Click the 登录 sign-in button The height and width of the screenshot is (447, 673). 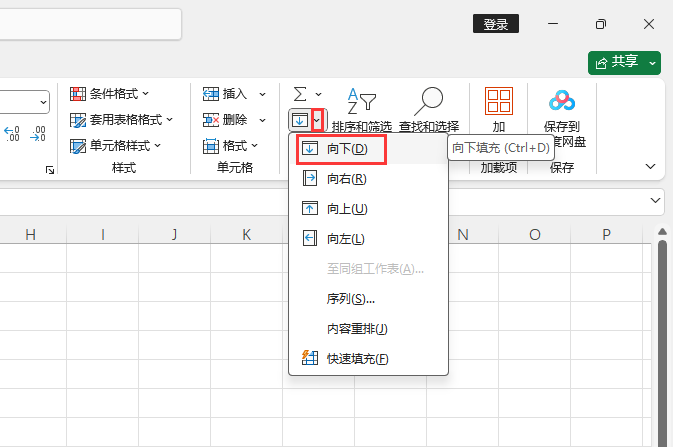[496, 24]
